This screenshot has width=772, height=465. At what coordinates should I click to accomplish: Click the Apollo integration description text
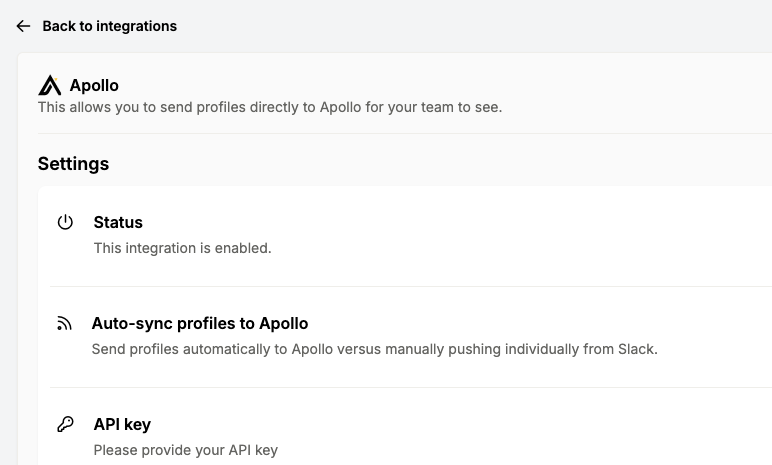pyautogui.click(x=269, y=106)
